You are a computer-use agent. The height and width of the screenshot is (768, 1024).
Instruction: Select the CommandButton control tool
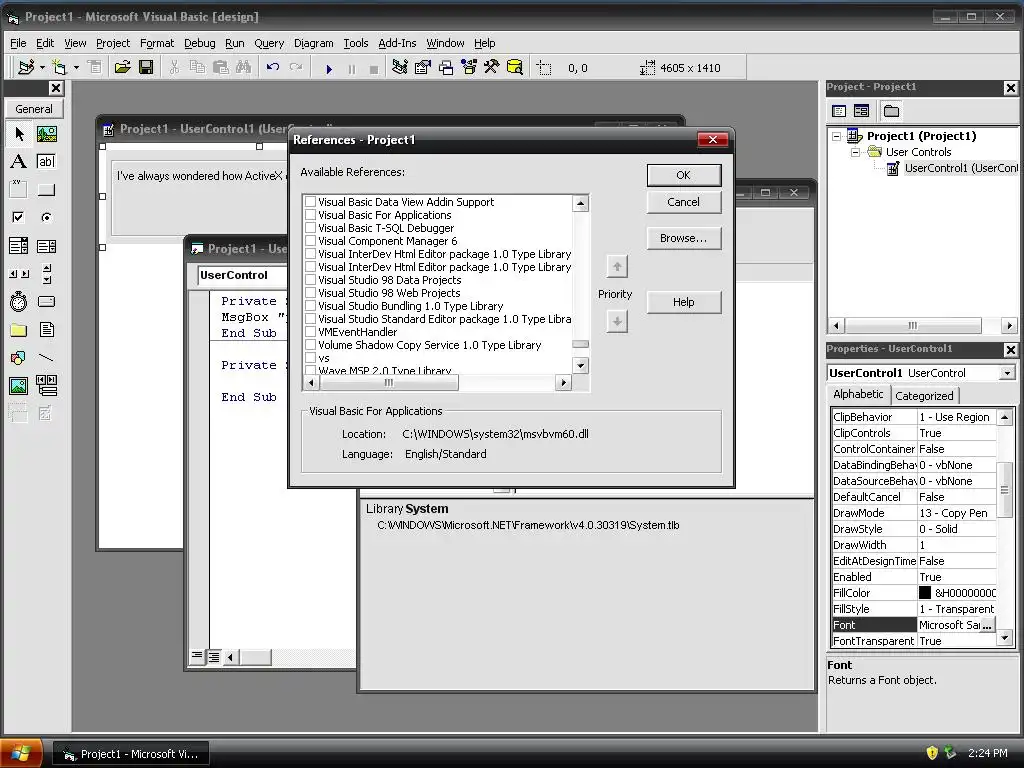click(x=46, y=189)
